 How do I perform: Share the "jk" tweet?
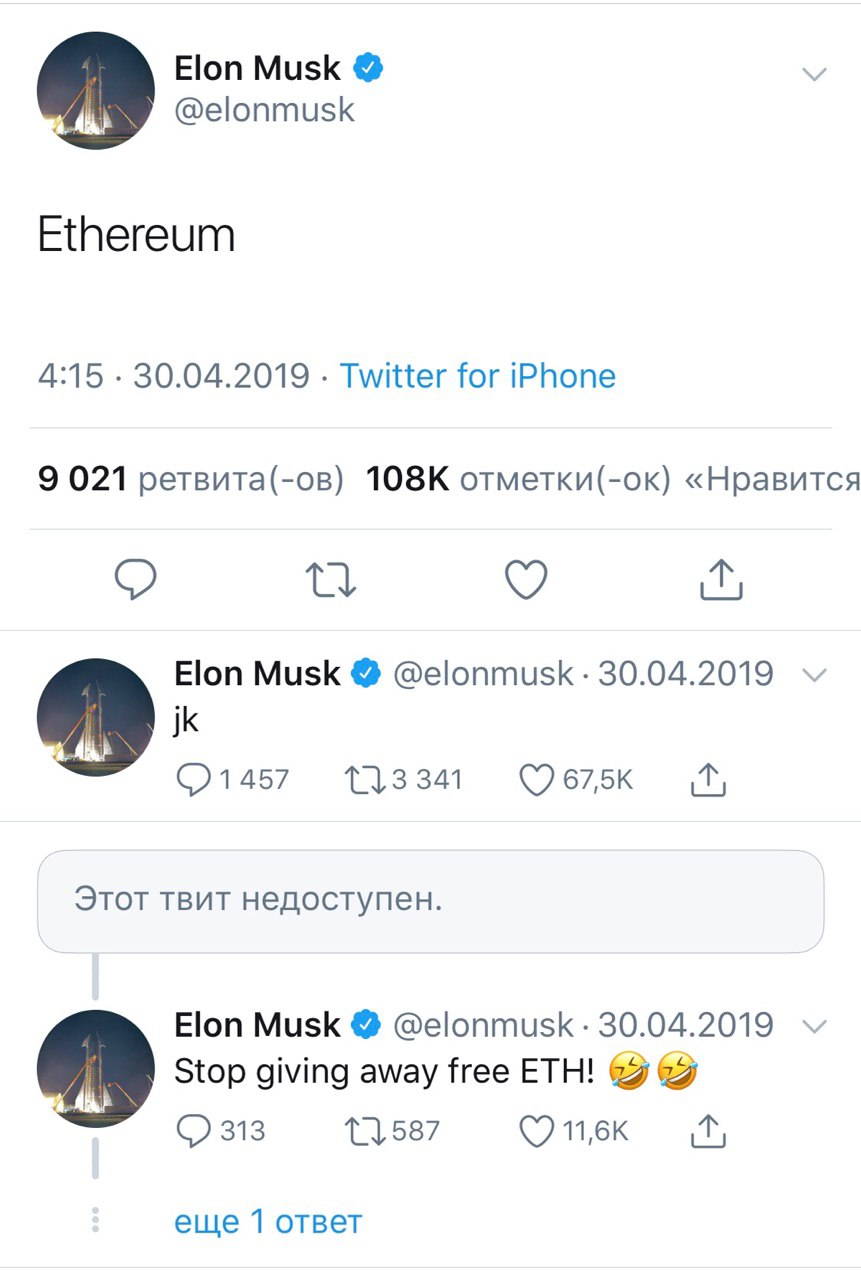[708, 780]
